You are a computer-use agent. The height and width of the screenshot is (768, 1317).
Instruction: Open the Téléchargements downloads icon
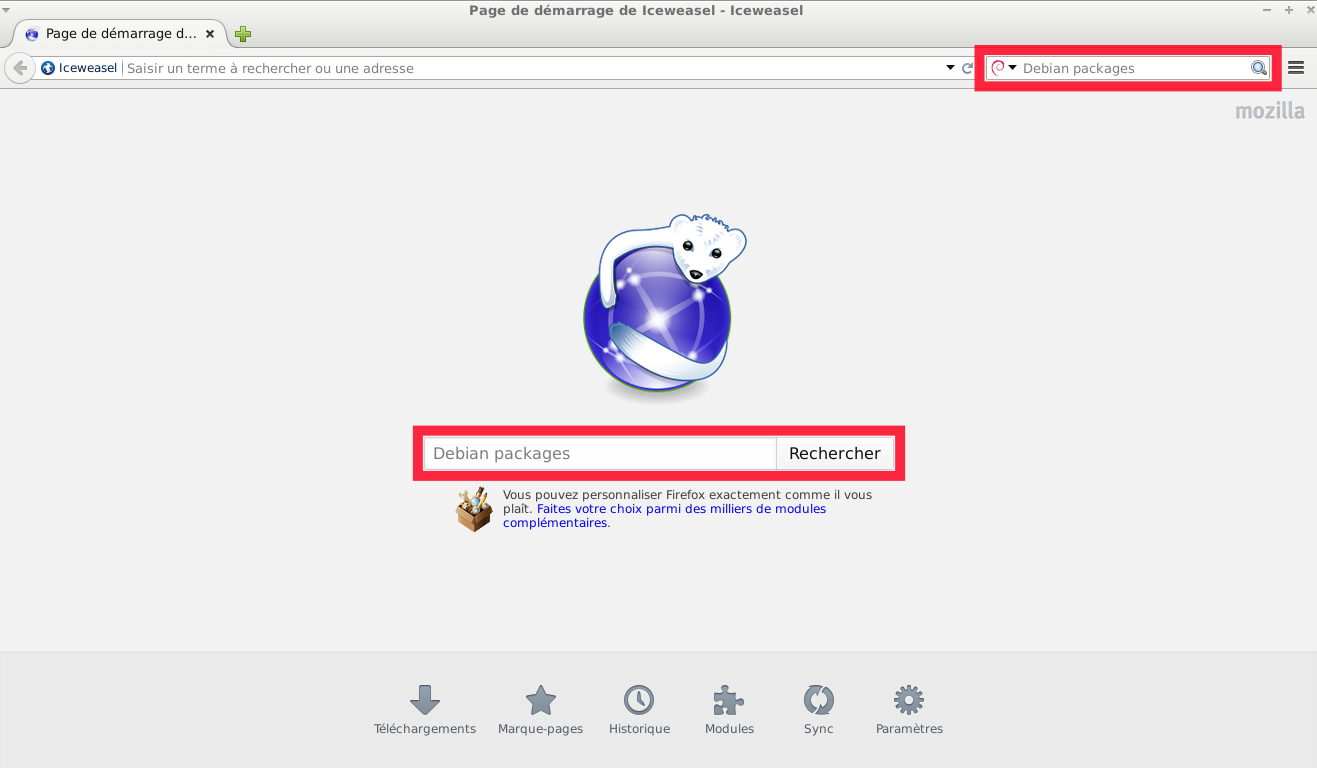pos(425,700)
